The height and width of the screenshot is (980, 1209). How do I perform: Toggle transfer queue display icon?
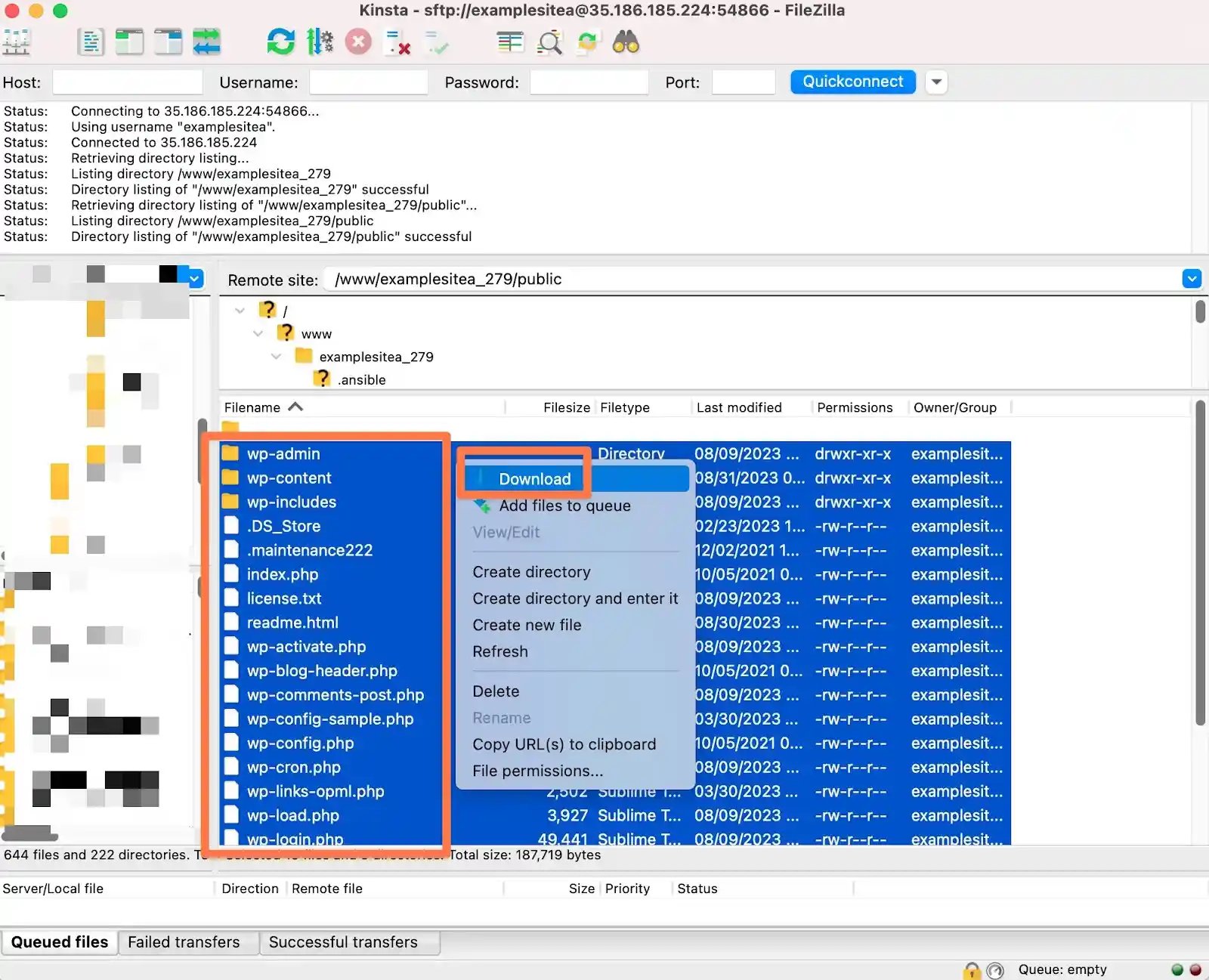(206, 42)
